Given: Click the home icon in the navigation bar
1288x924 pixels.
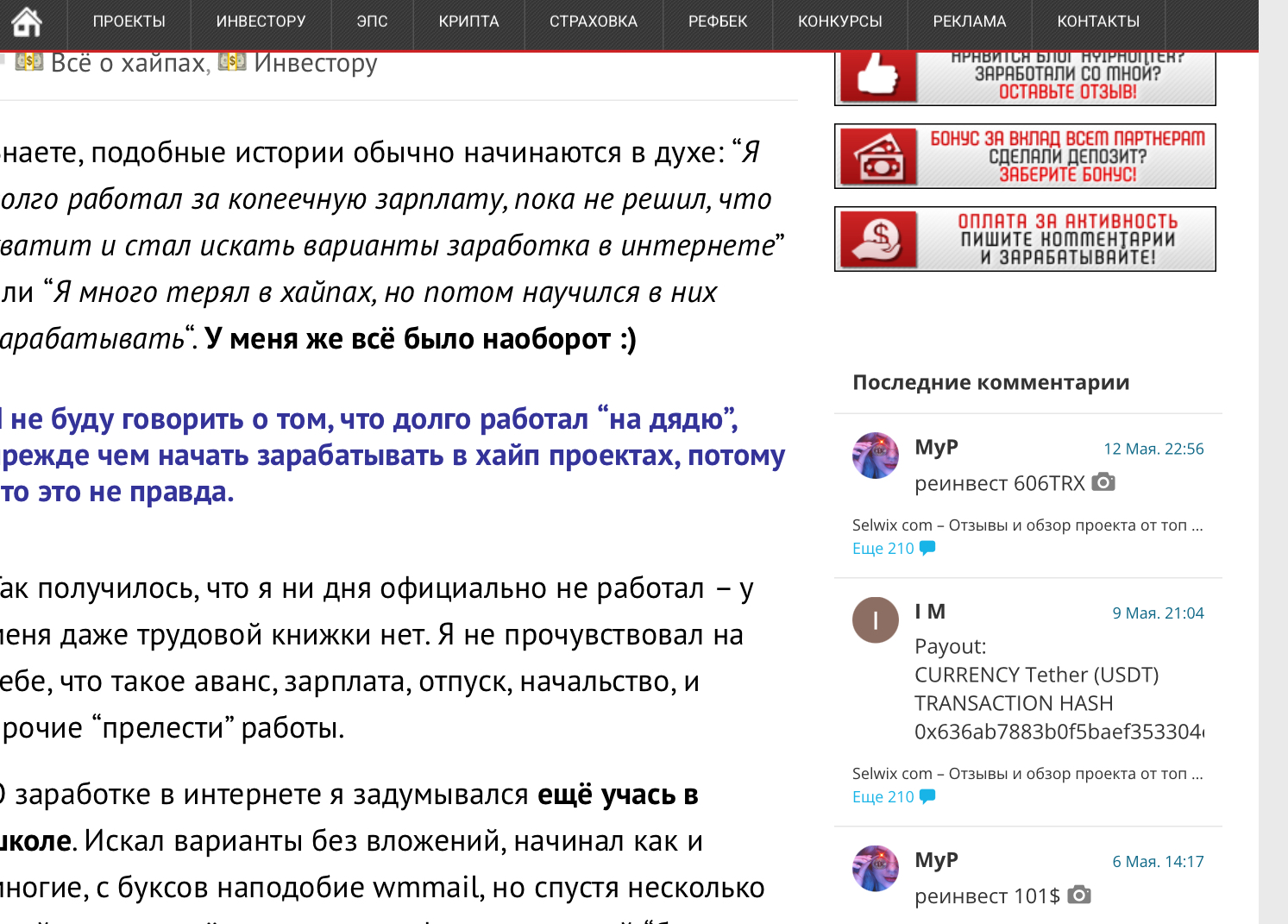Looking at the screenshot, I should tap(28, 22).
